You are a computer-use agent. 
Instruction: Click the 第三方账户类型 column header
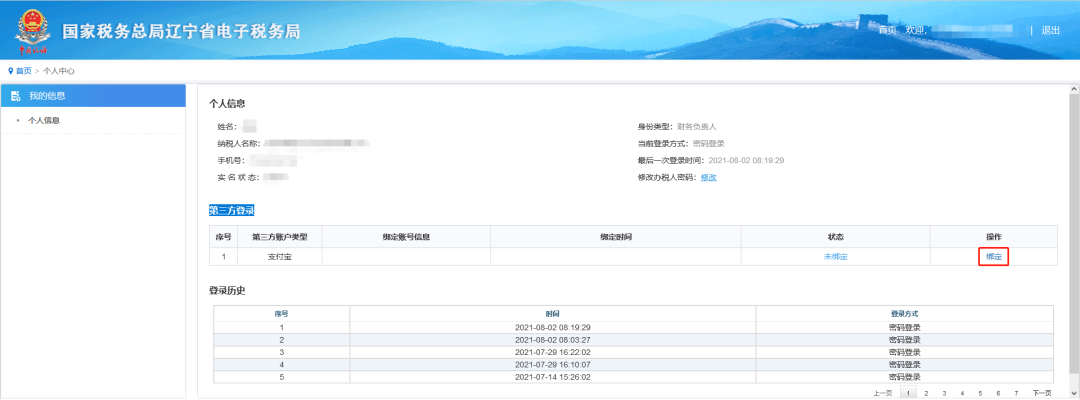point(280,237)
